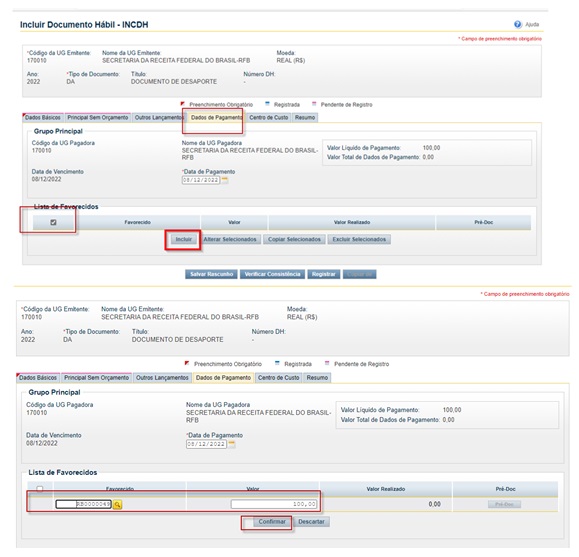Click the Valor input field showing 100,00

274,504
